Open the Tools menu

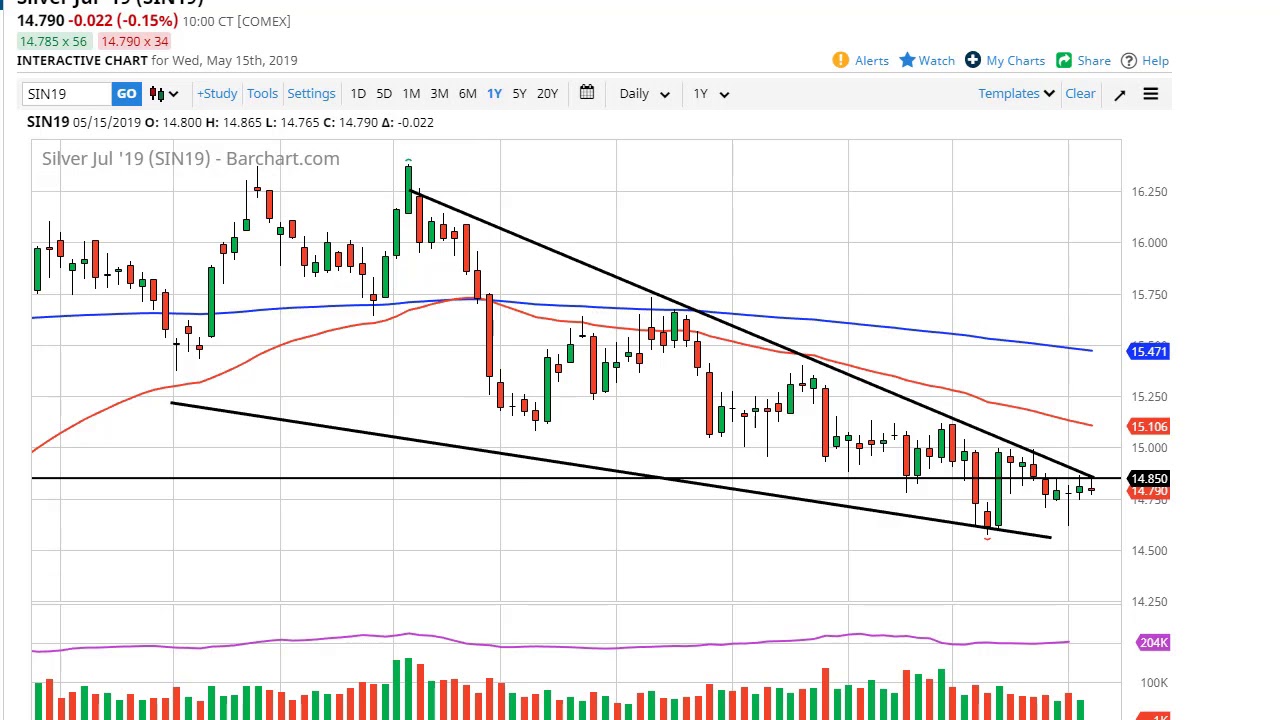262,94
